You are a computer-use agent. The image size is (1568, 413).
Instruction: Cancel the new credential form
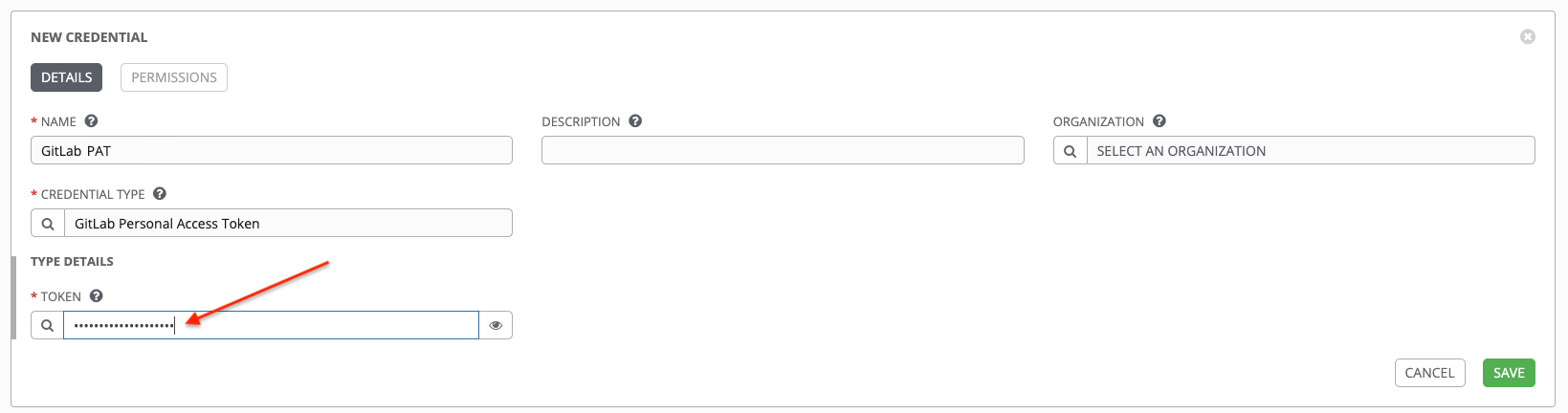(x=1429, y=373)
